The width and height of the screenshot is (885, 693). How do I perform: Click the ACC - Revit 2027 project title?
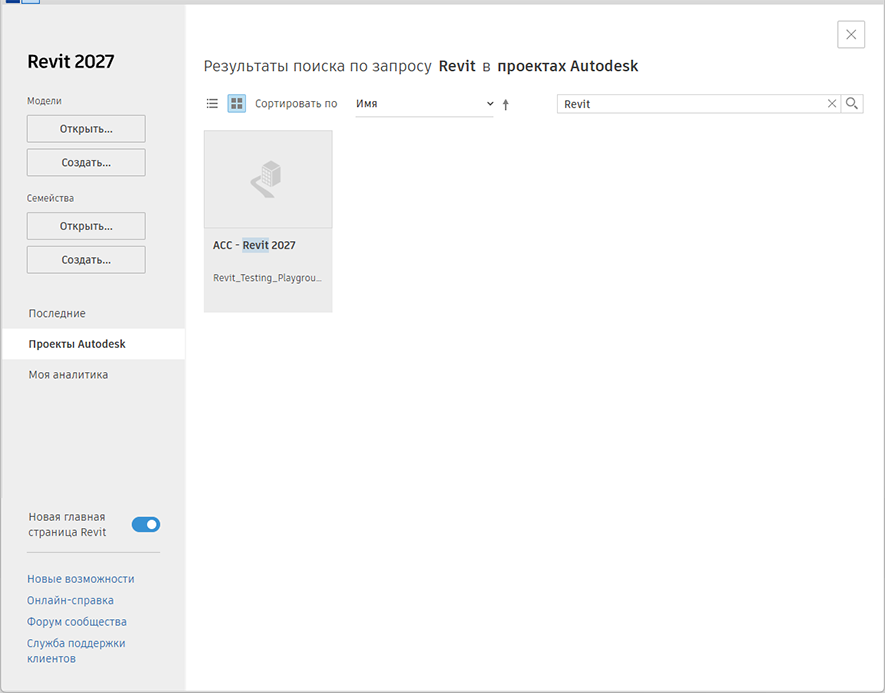coord(254,245)
